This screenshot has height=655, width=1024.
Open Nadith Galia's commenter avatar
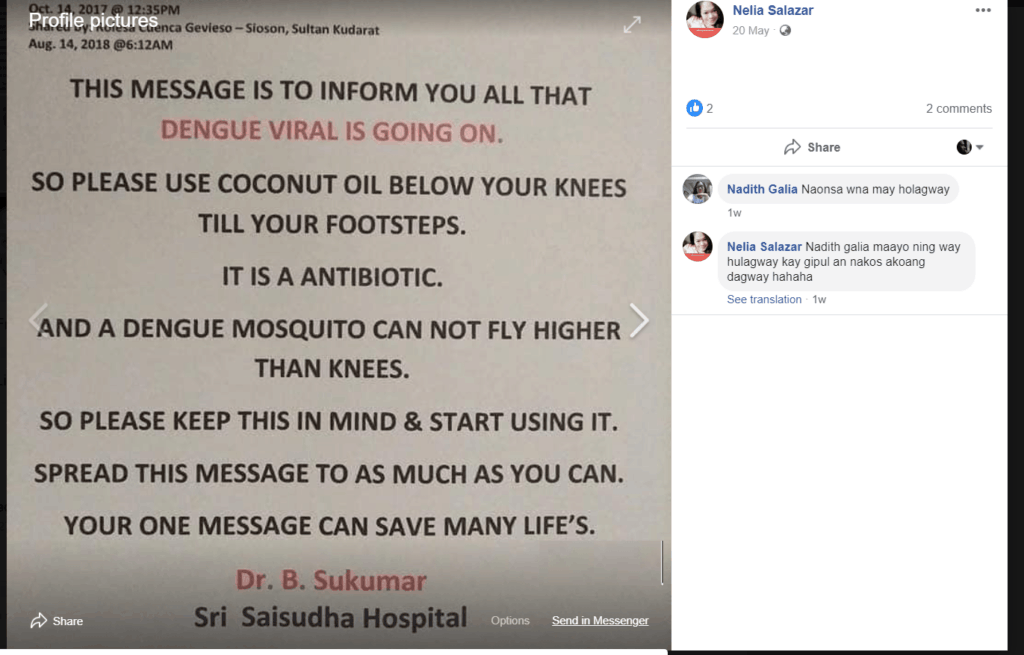point(697,189)
